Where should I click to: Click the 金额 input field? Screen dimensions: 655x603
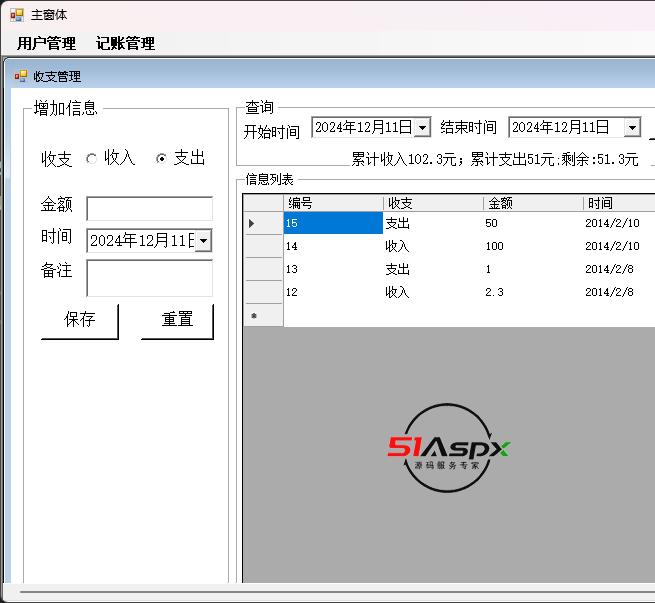(149, 208)
